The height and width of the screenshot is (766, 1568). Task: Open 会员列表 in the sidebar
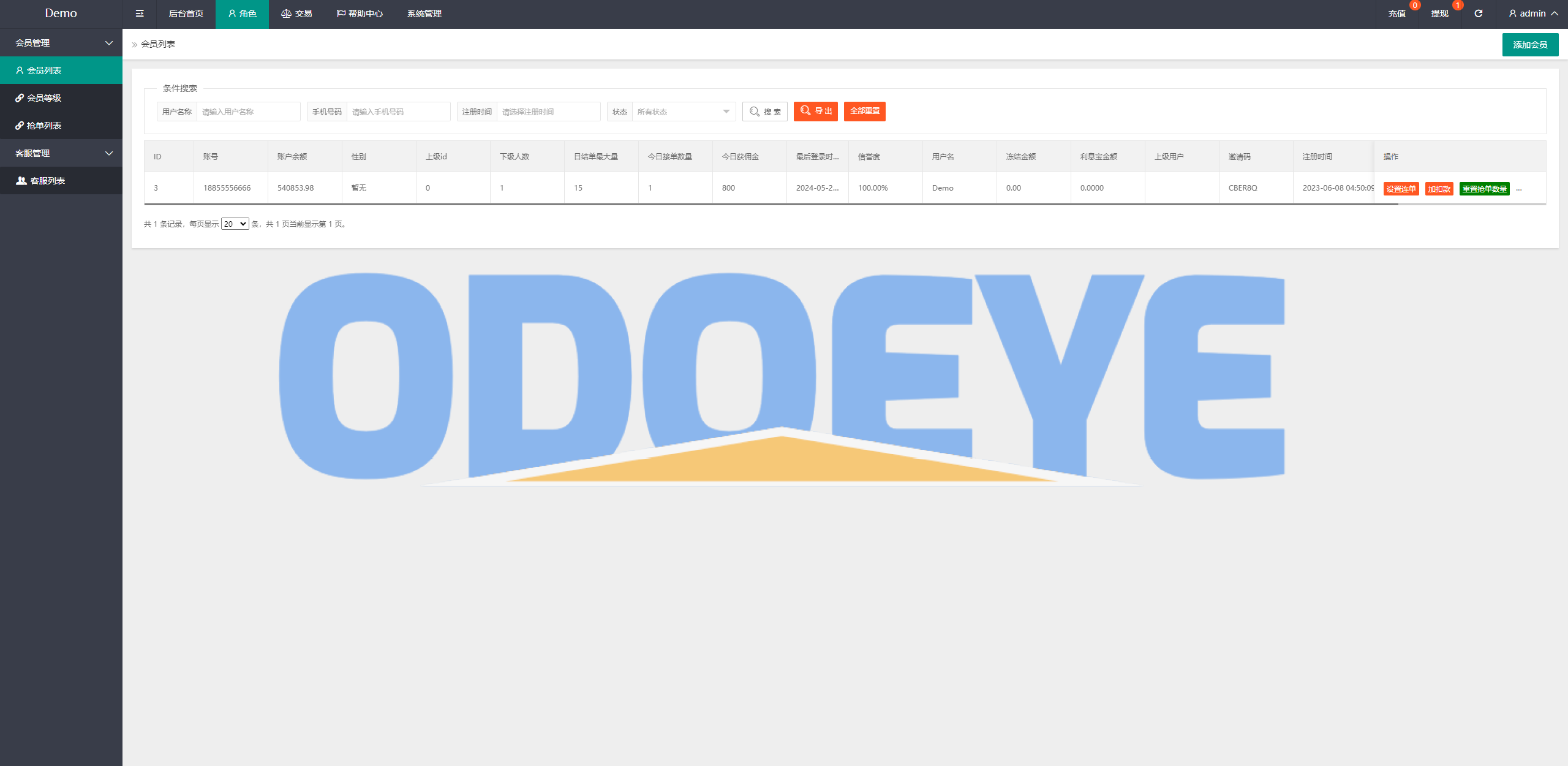(x=61, y=70)
